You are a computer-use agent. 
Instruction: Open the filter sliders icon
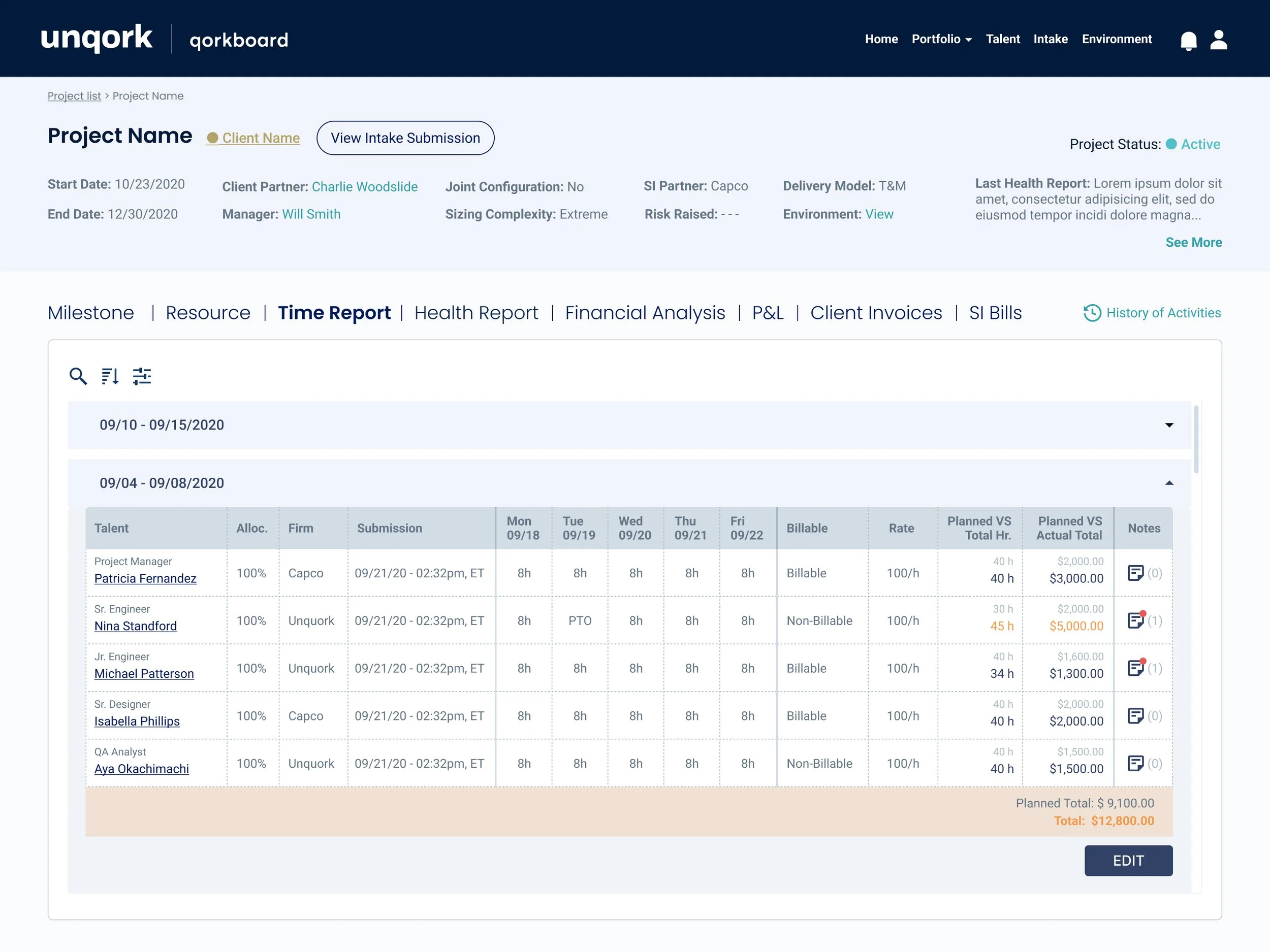pos(142,376)
